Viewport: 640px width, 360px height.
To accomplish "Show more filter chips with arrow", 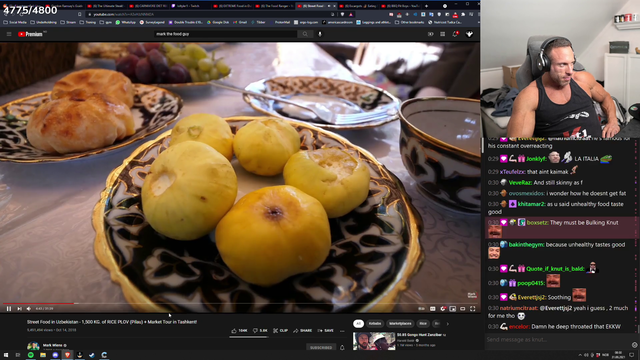I will pyautogui.click(x=448, y=324).
